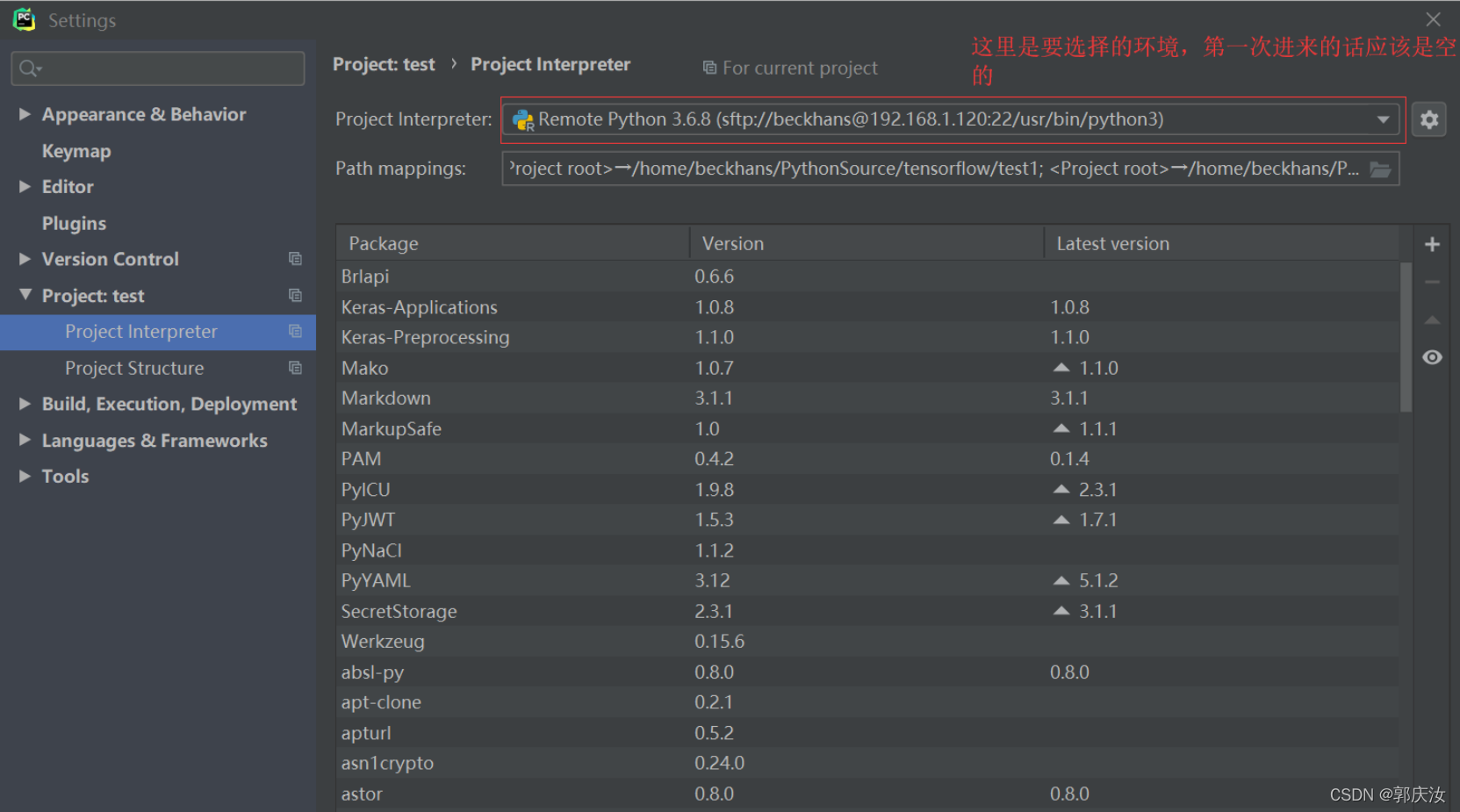Select the Markdown package row

867,398
